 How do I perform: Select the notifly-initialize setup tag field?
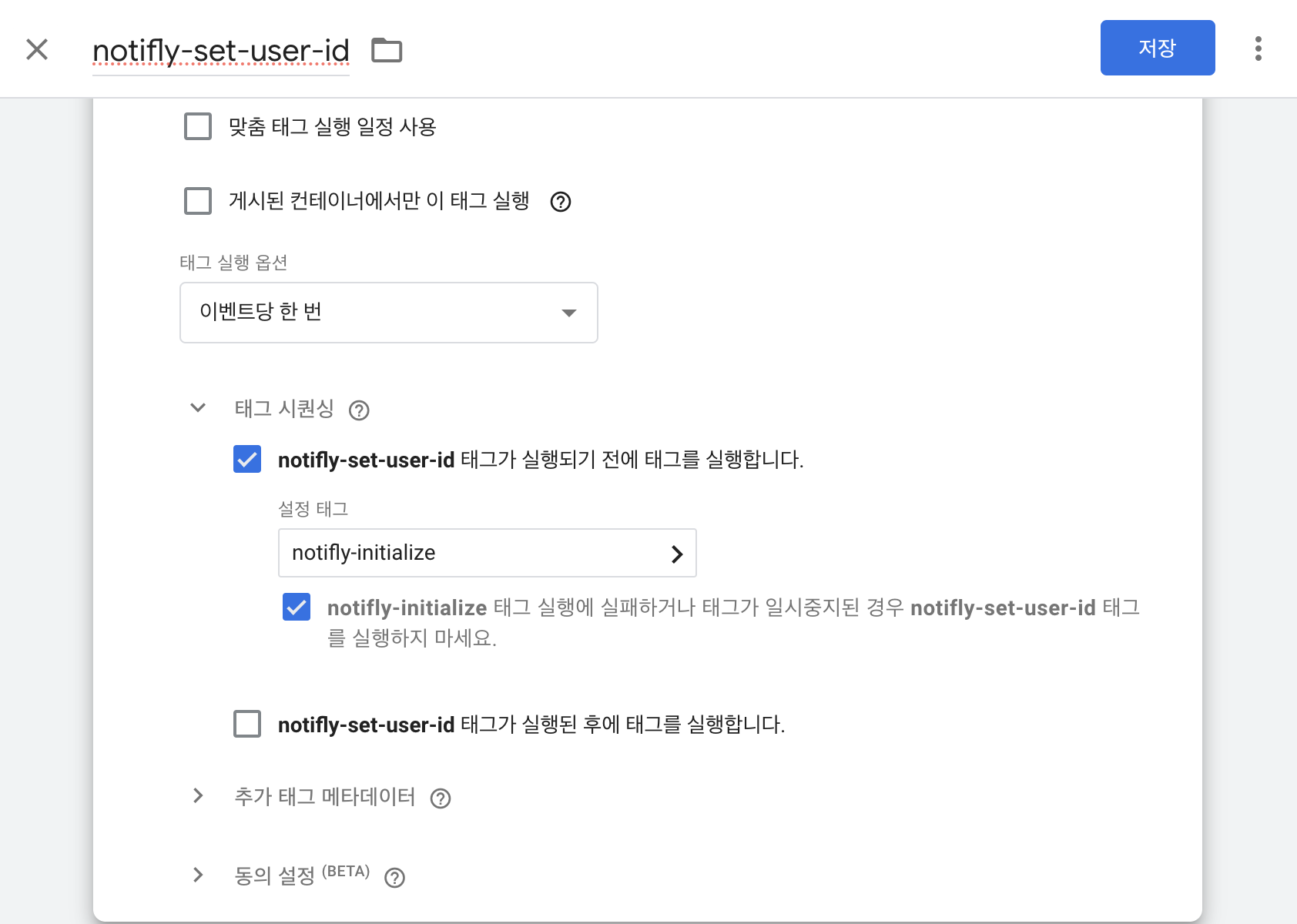[462, 553]
